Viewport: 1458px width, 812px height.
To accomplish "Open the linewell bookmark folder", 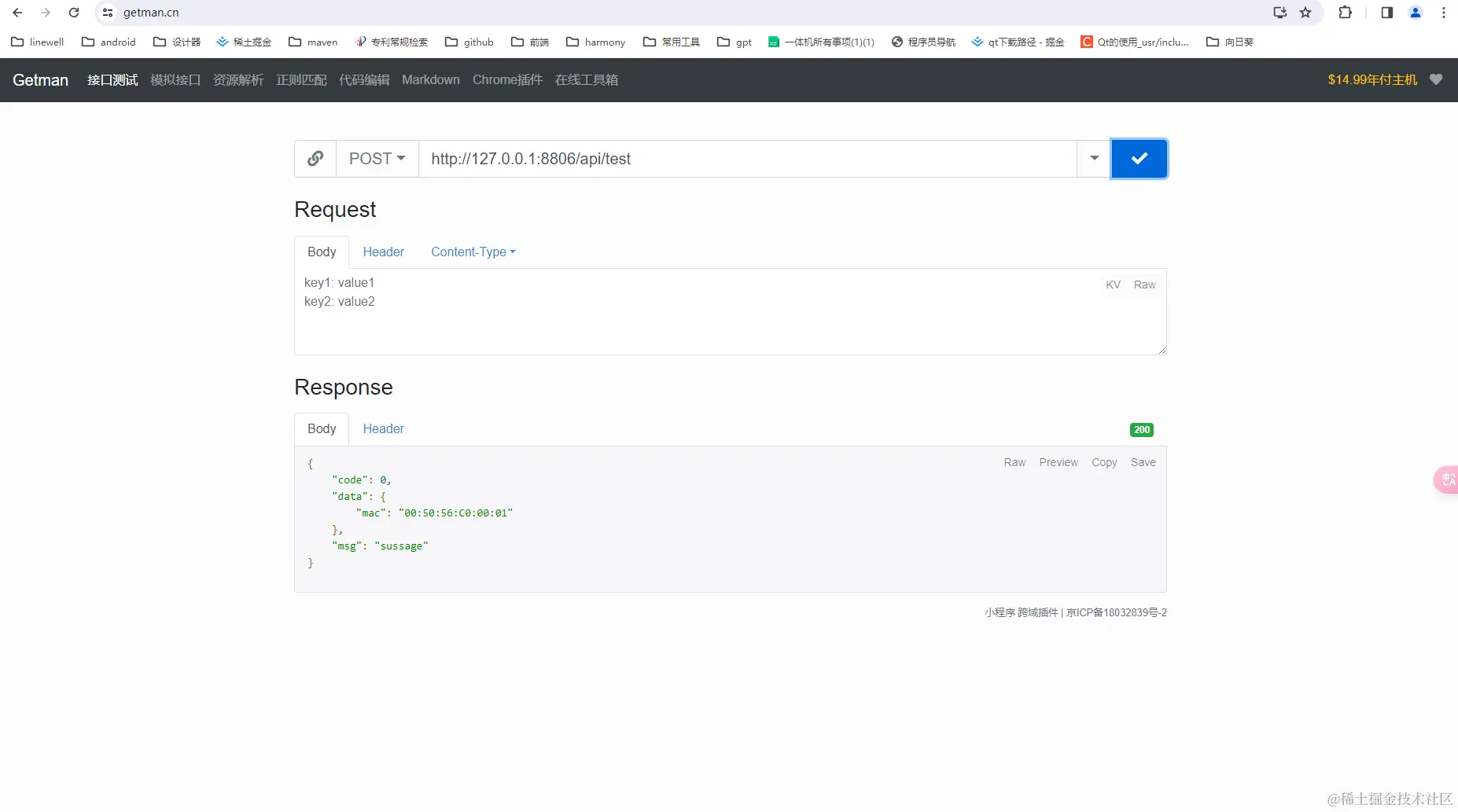I will click(38, 42).
